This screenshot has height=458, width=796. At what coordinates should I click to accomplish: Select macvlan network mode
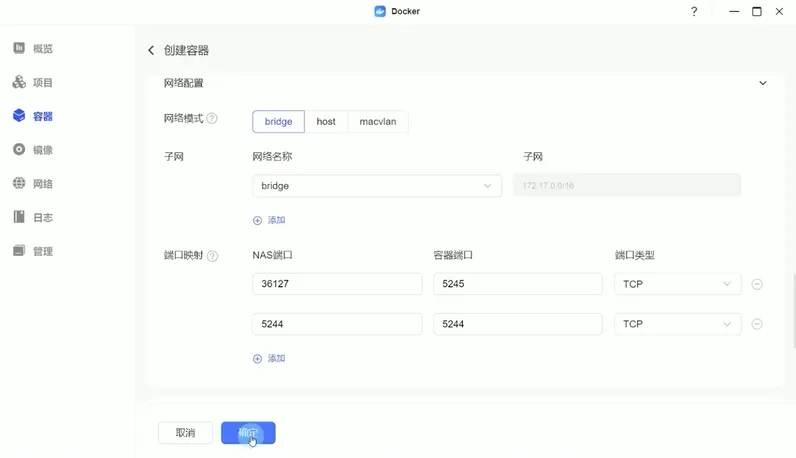click(378, 121)
